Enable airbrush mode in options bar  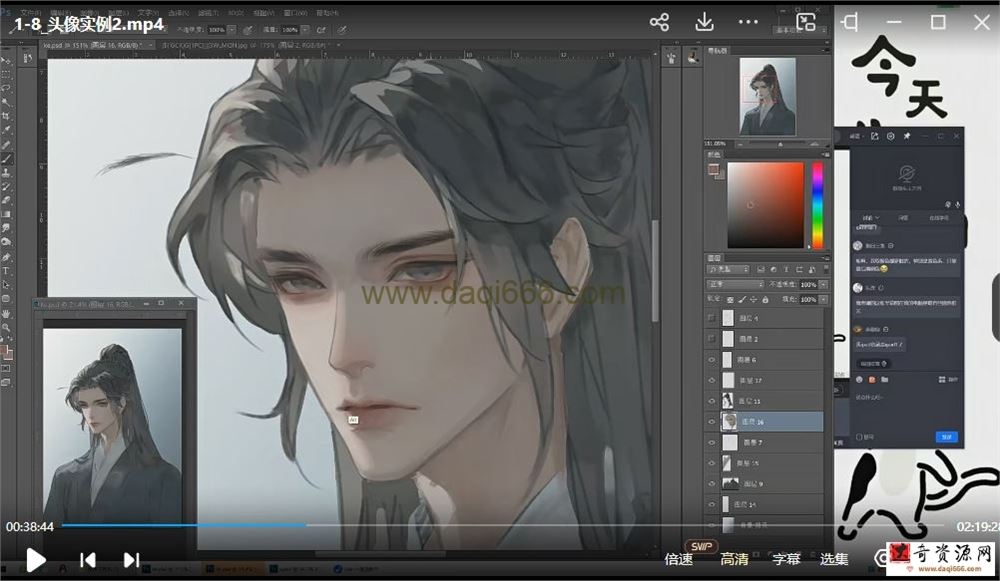point(321,29)
